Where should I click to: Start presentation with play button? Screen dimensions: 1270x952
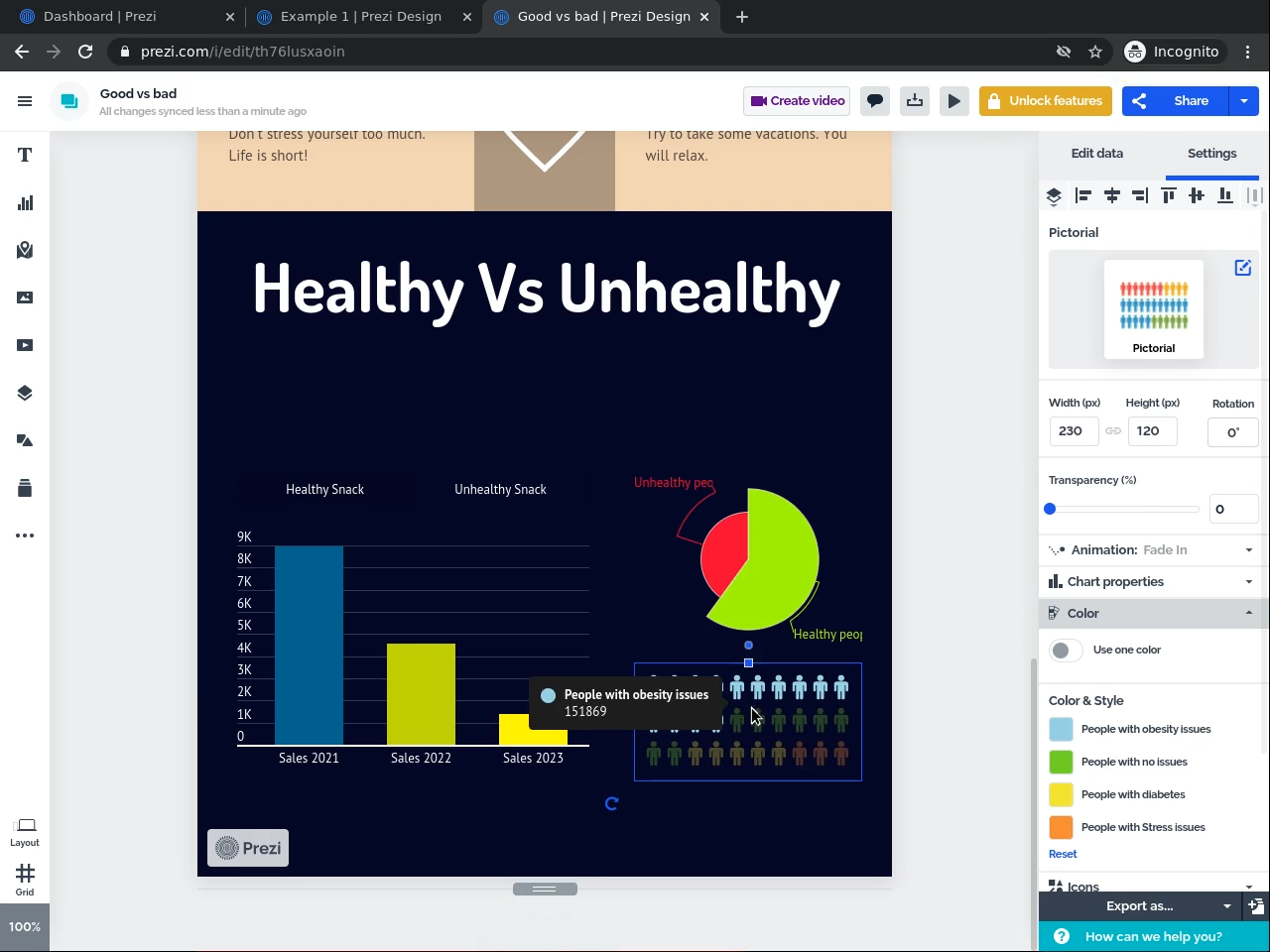pos(954,100)
